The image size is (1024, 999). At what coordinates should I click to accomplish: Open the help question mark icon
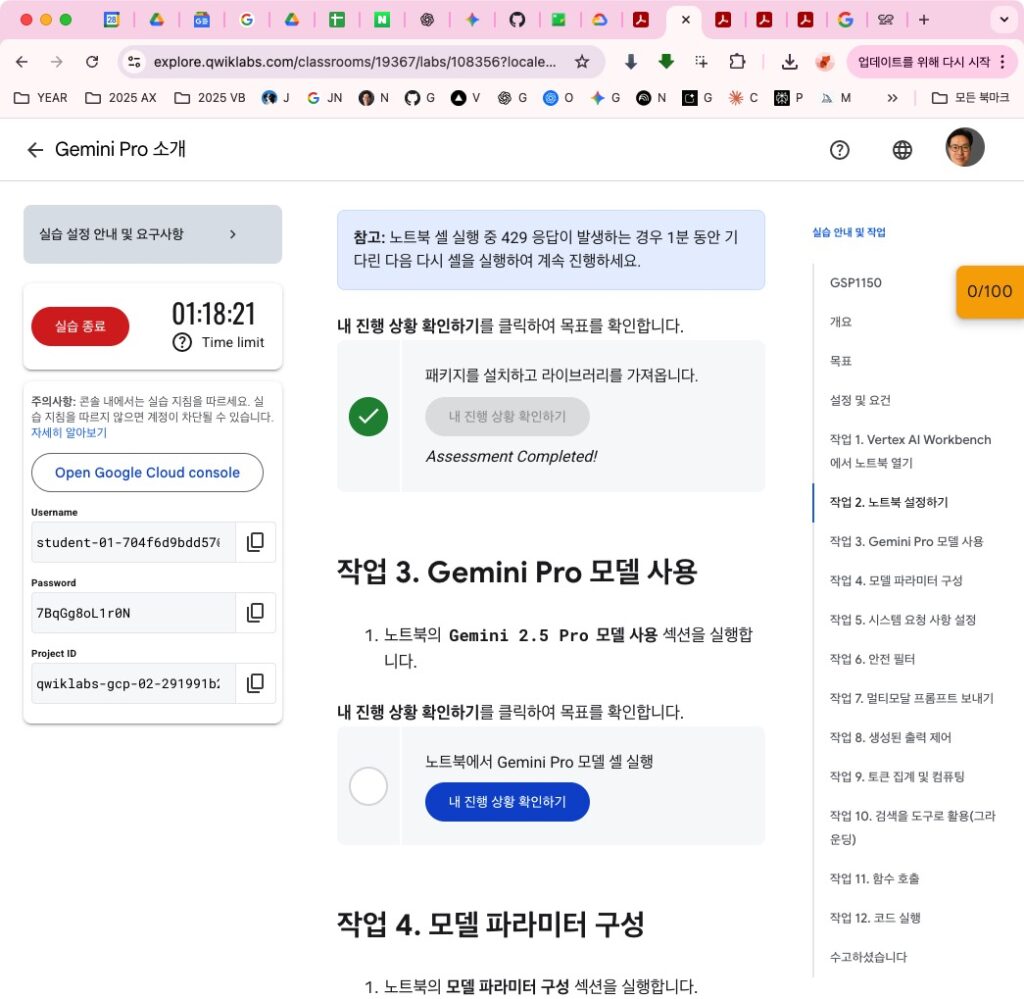tap(840, 150)
